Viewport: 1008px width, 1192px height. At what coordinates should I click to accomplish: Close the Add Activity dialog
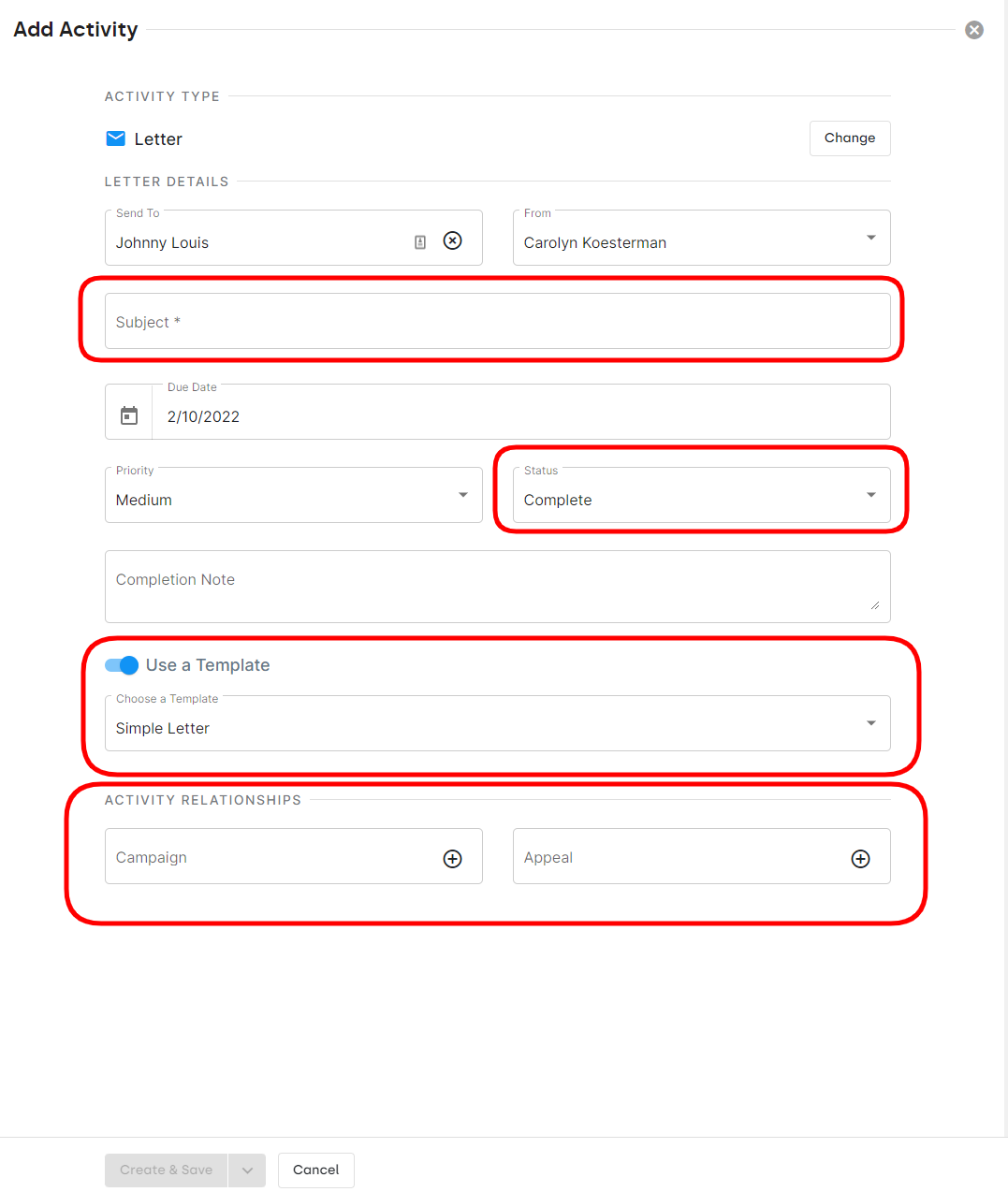974,30
